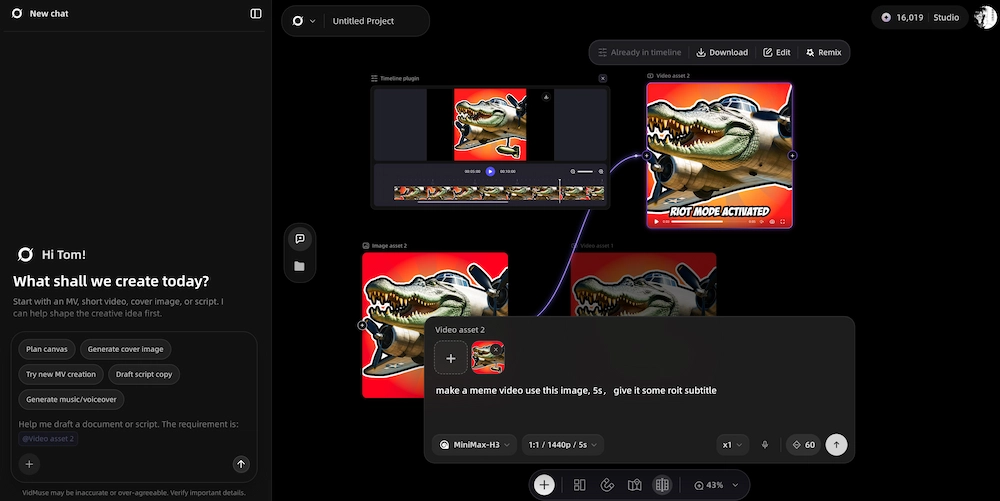Toggle the timeline plugin toolbar icon

(662, 485)
